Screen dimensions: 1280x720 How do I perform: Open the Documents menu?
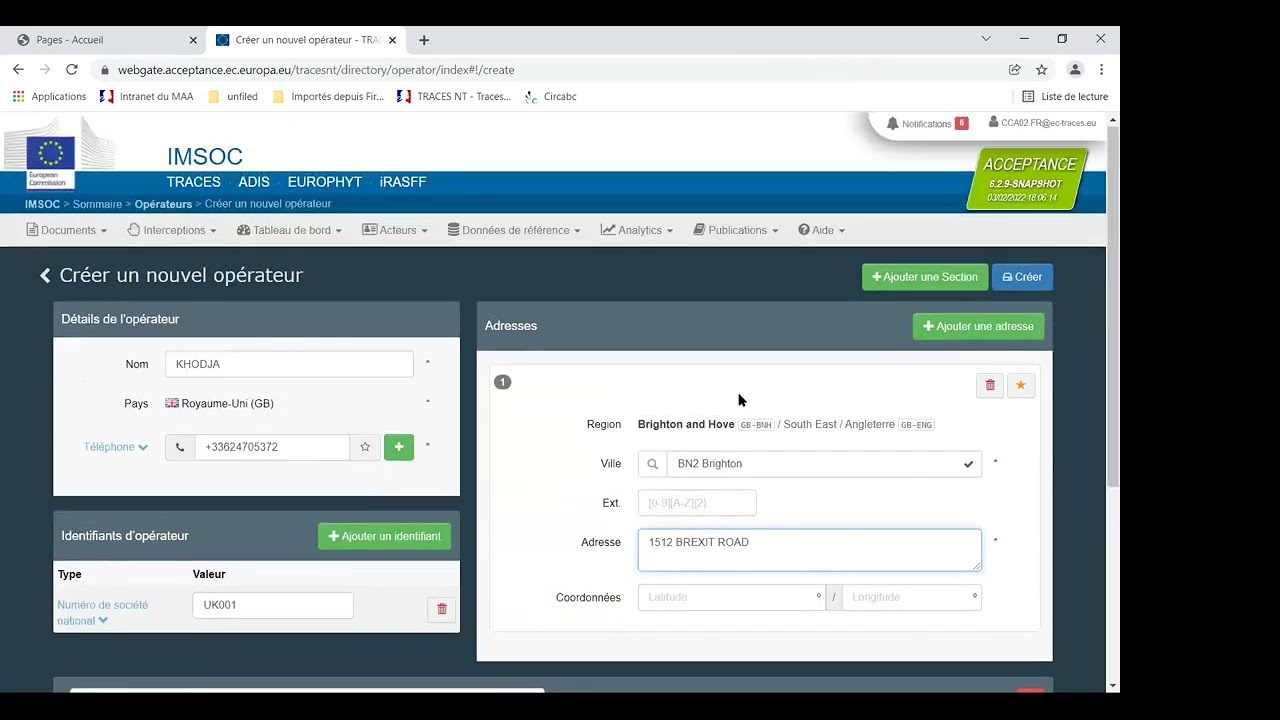[x=67, y=230]
